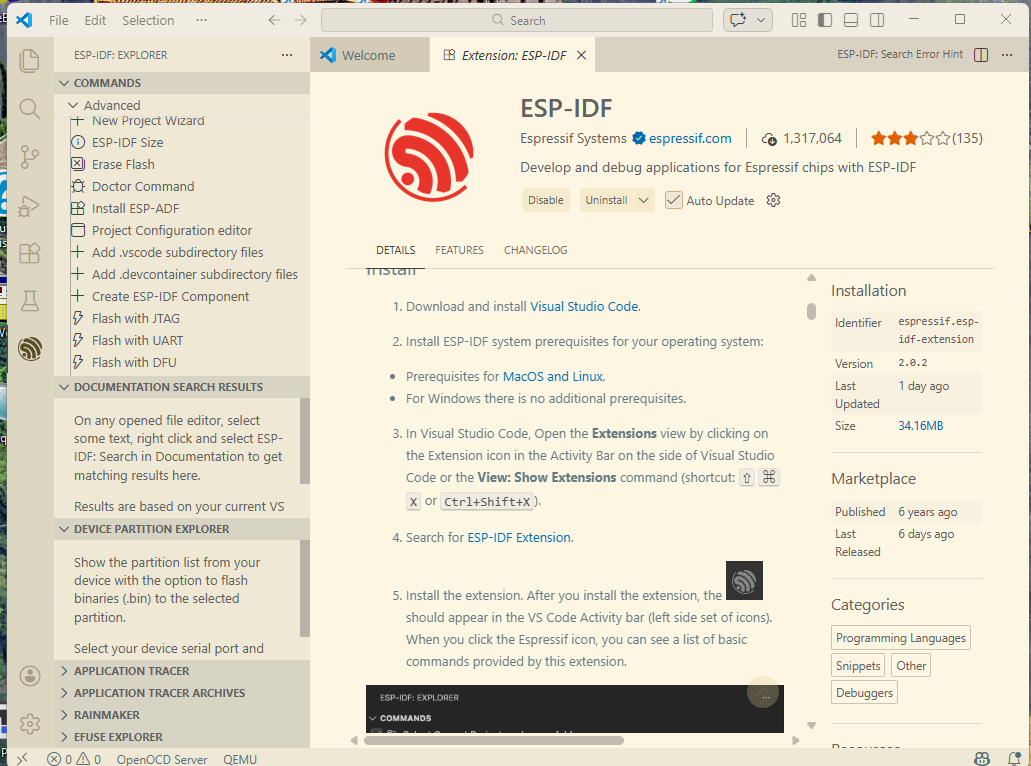Open the Extensions view icon
This screenshot has width=1031, height=766.
tap(30, 253)
